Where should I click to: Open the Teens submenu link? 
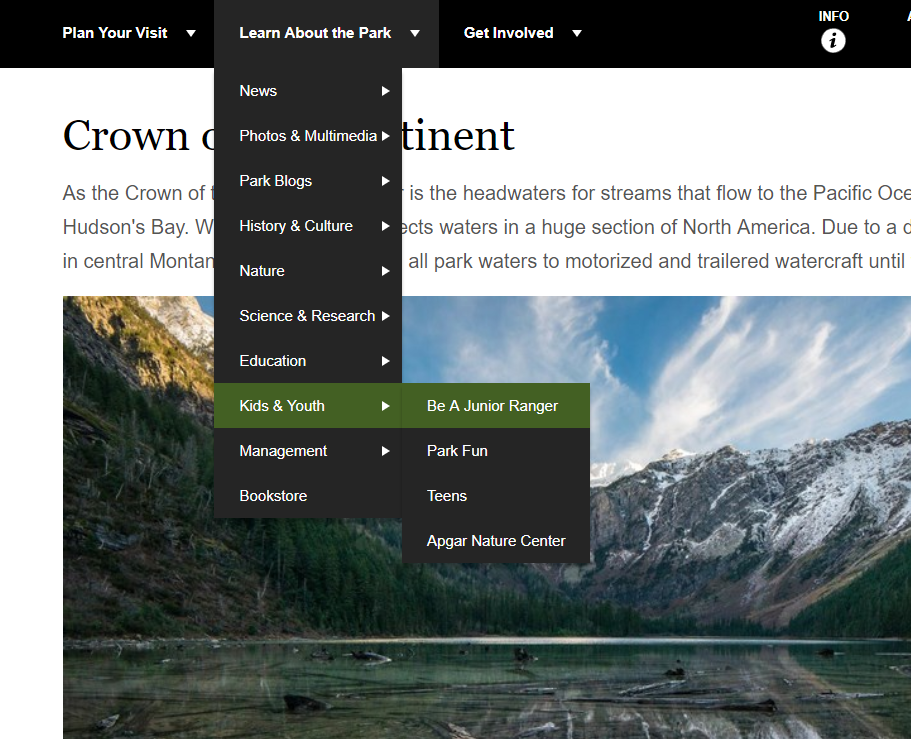pyautogui.click(x=447, y=496)
